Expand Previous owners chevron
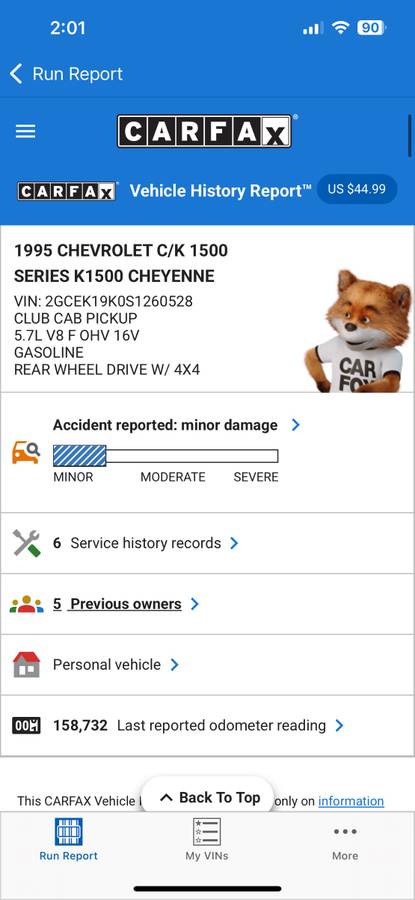 point(195,604)
